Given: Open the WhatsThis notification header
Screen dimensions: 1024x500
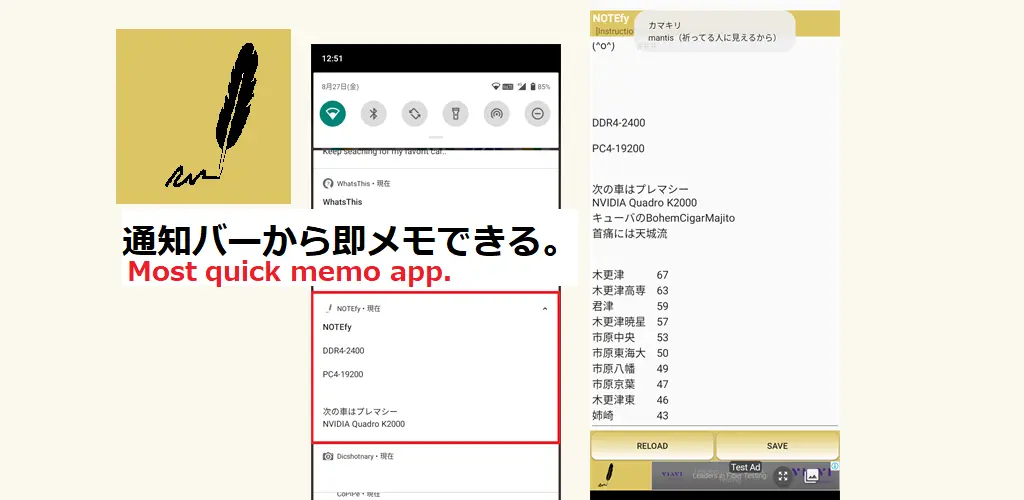Looking at the screenshot, I should click(357, 183).
